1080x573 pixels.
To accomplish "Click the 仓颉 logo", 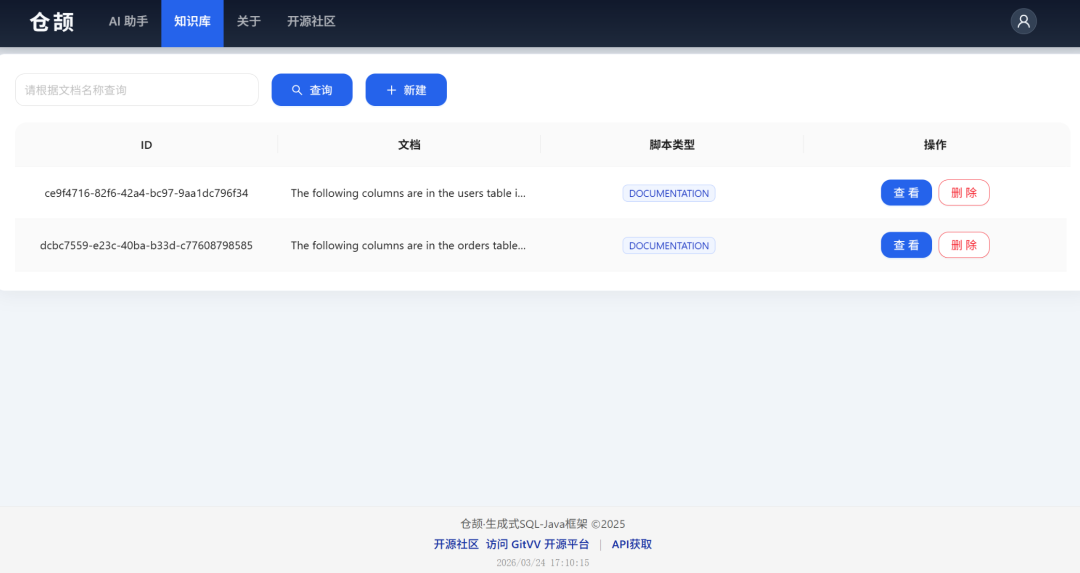I will 52,22.
